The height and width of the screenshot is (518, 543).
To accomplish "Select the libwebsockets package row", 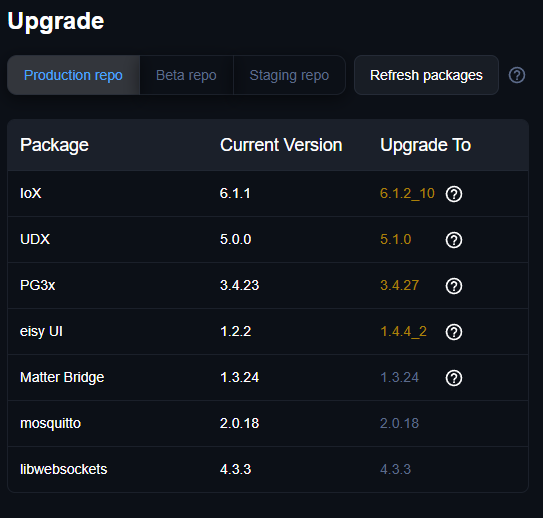I will coord(268,470).
